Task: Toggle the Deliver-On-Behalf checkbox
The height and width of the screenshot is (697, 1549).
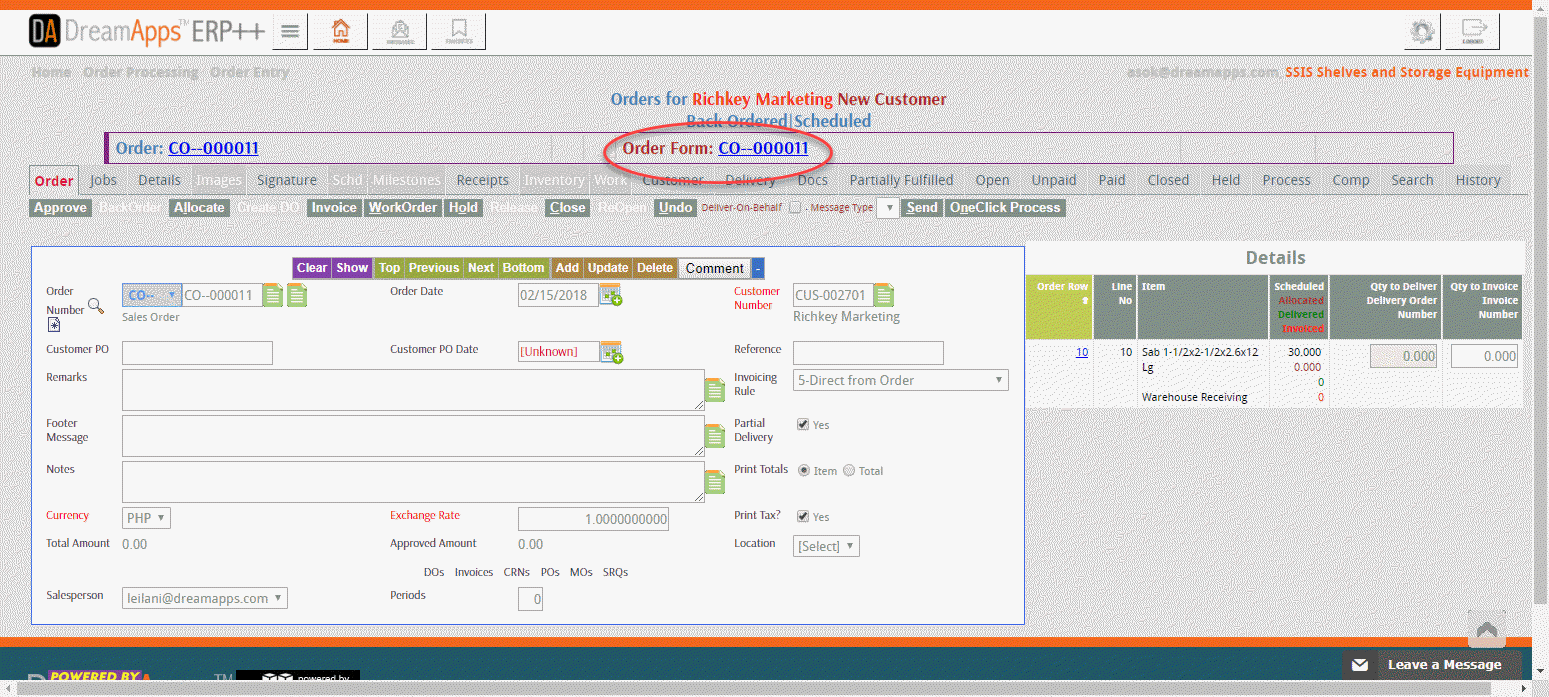Action: pyautogui.click(x=794, y=208)
